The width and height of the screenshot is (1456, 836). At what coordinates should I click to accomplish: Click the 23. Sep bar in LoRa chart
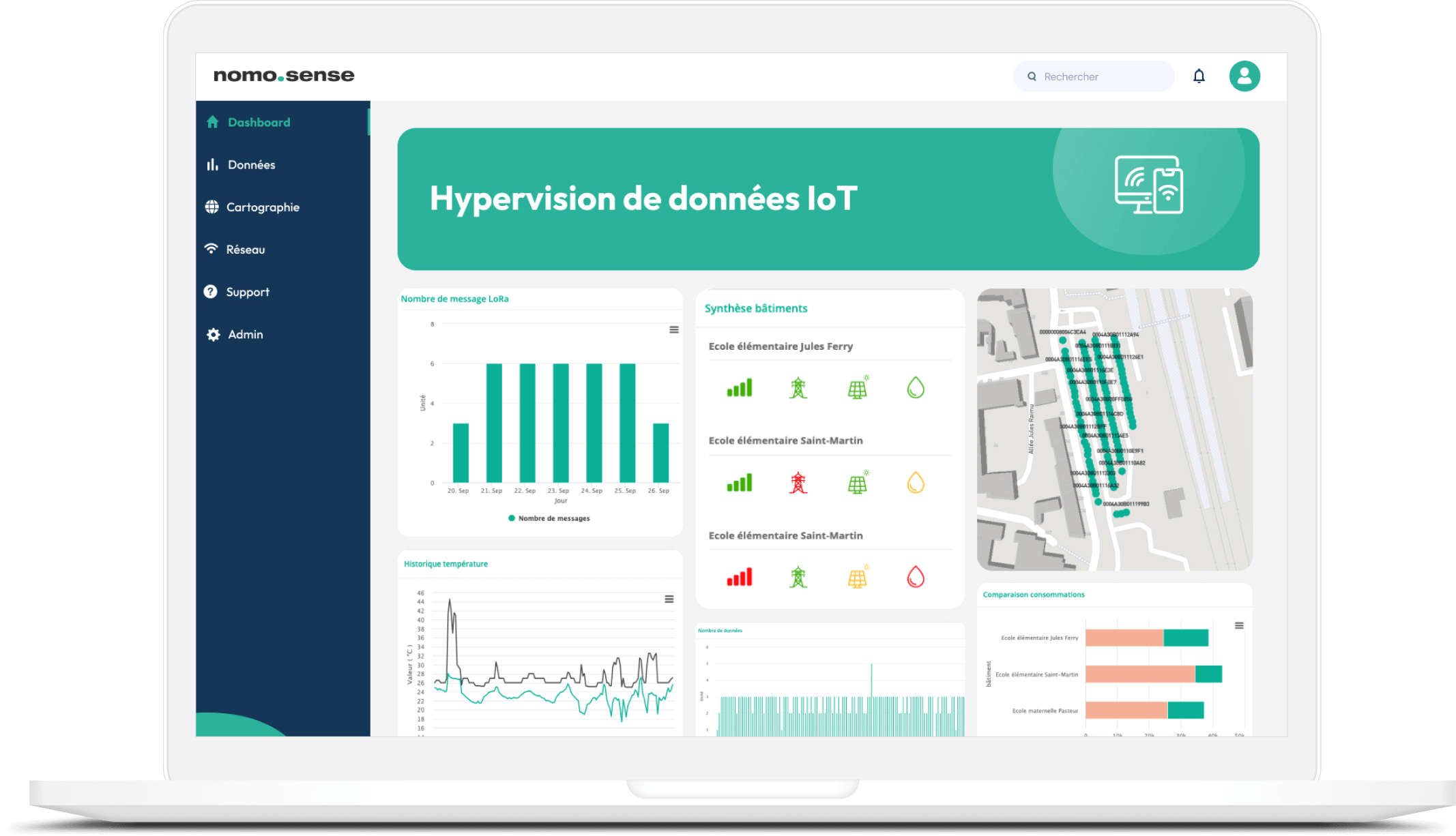click(x=561, y=423)
